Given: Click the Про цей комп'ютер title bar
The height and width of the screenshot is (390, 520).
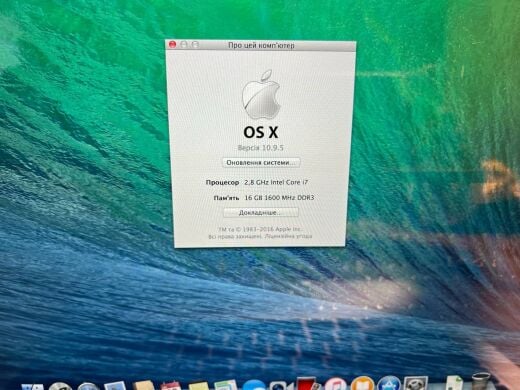Looking at the screenshot, I should 261,45.
